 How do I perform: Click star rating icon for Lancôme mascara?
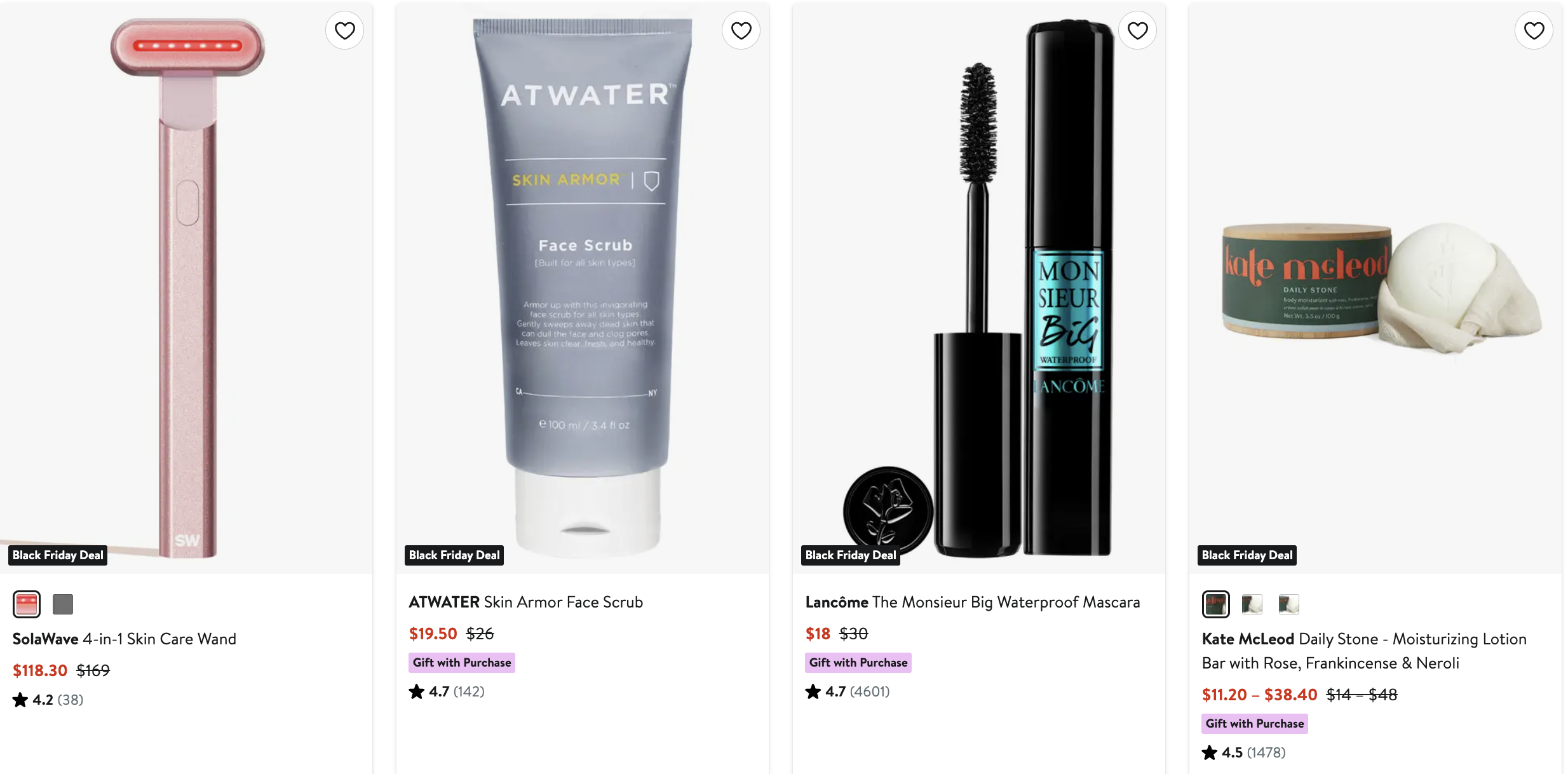[x=813, y=691]
